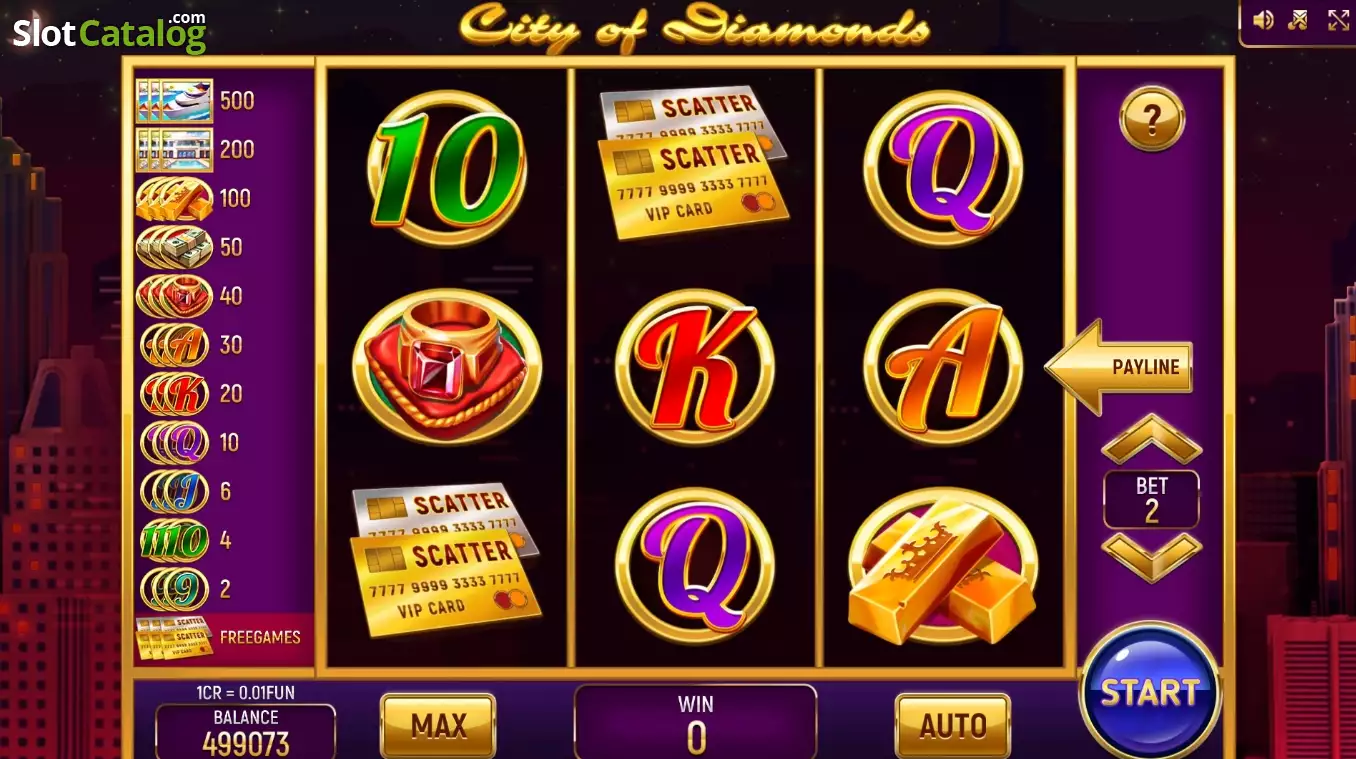Decrease the bet with the down chevron
The width and height of the screenshot is (1356, 759).
1152,557
